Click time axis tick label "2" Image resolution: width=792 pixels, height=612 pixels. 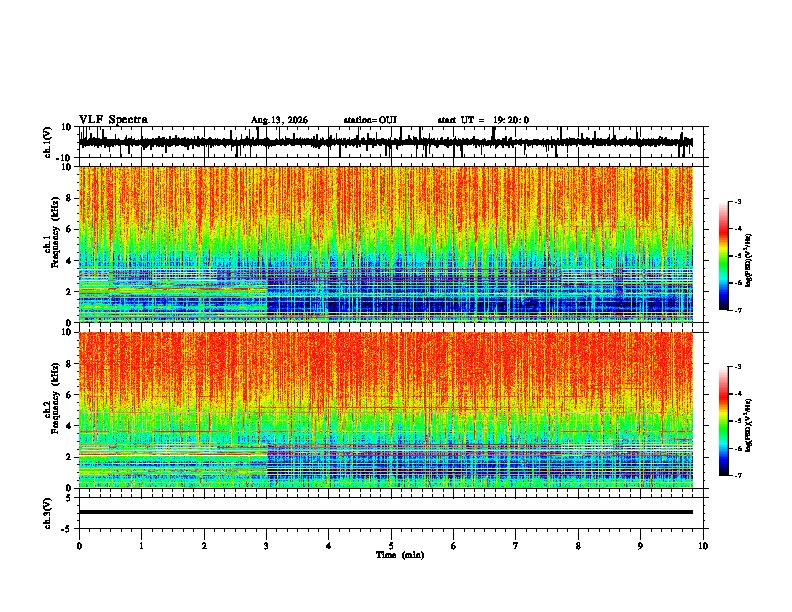point(204,546)
